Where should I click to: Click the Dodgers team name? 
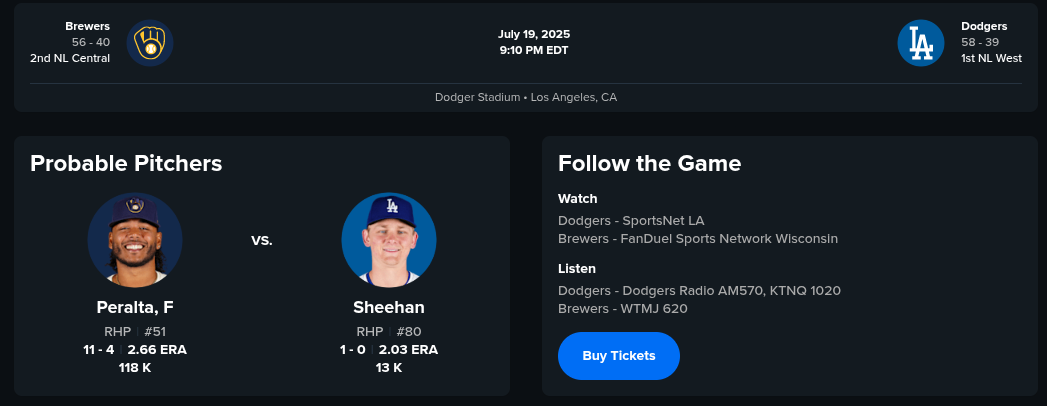coord(984,26)
